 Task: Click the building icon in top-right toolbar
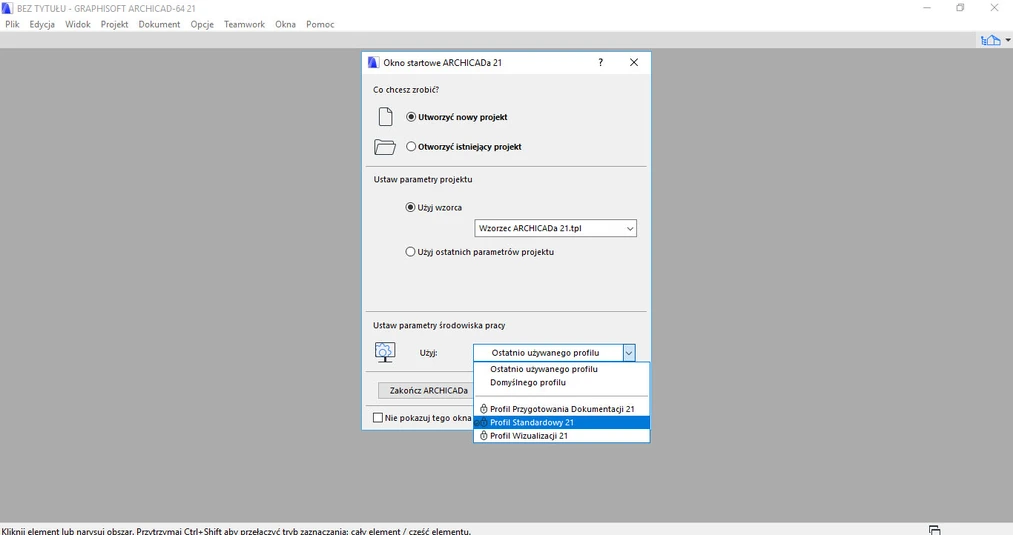[x=990, y=40]
